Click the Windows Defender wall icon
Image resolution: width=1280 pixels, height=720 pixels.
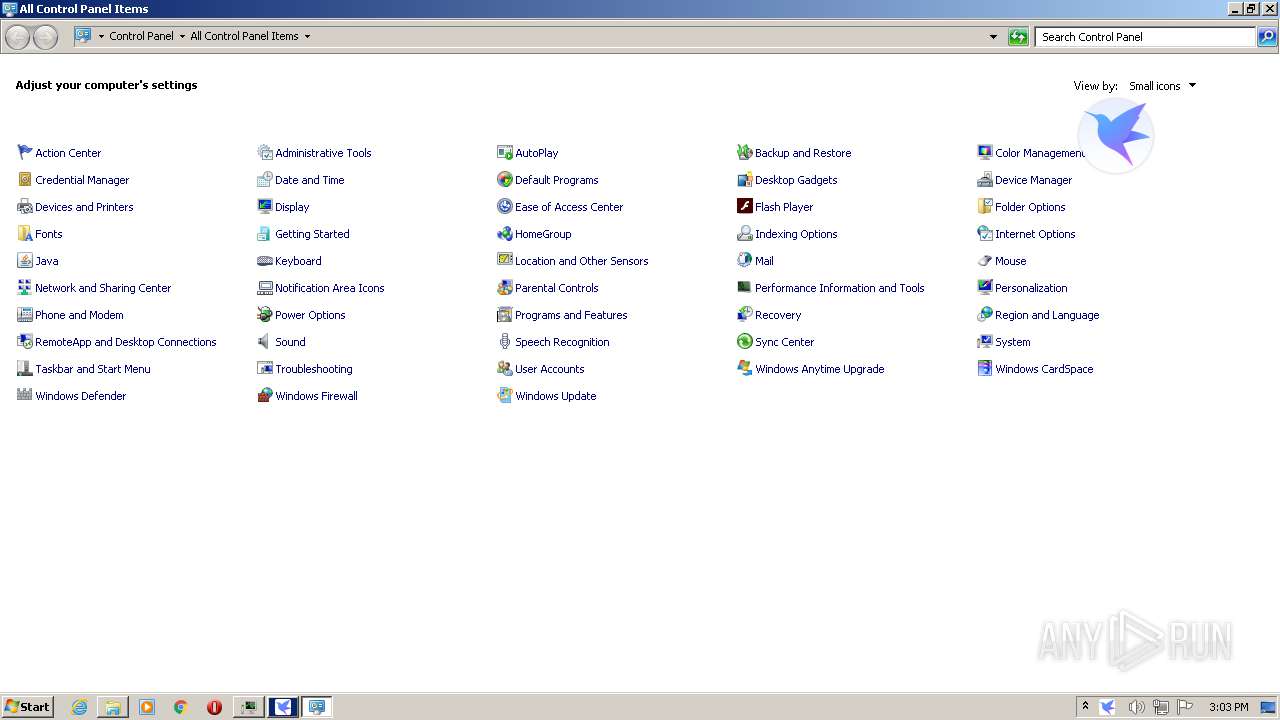(25, 396)
